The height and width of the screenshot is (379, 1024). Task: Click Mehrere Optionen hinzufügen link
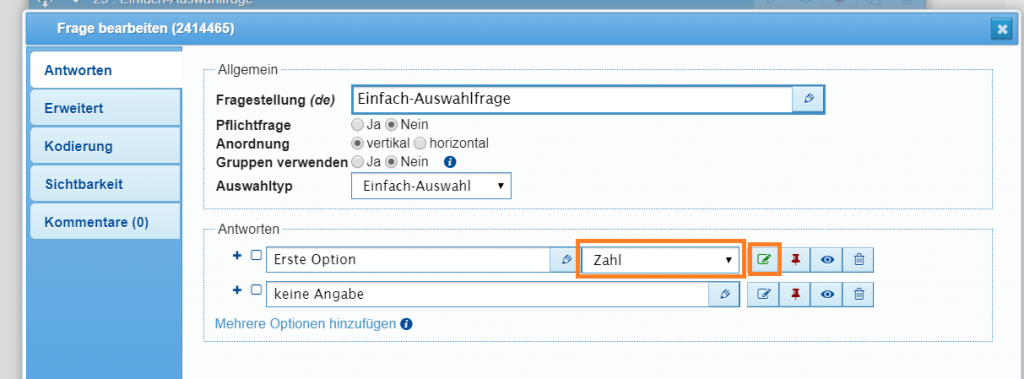point(305,323)
